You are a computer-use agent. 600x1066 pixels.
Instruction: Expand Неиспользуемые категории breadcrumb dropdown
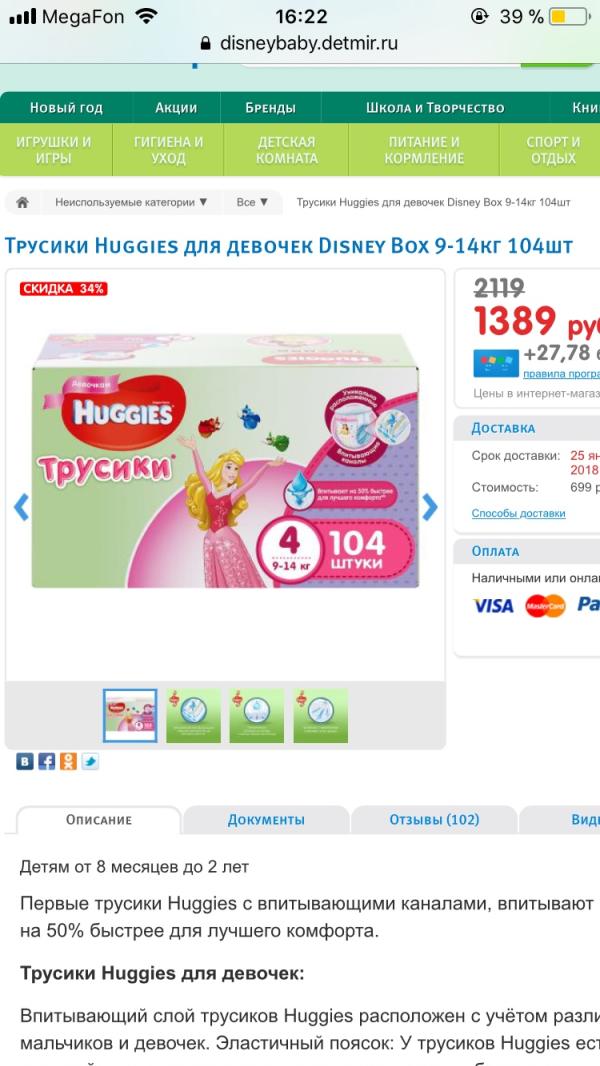(x=131, y=203)
